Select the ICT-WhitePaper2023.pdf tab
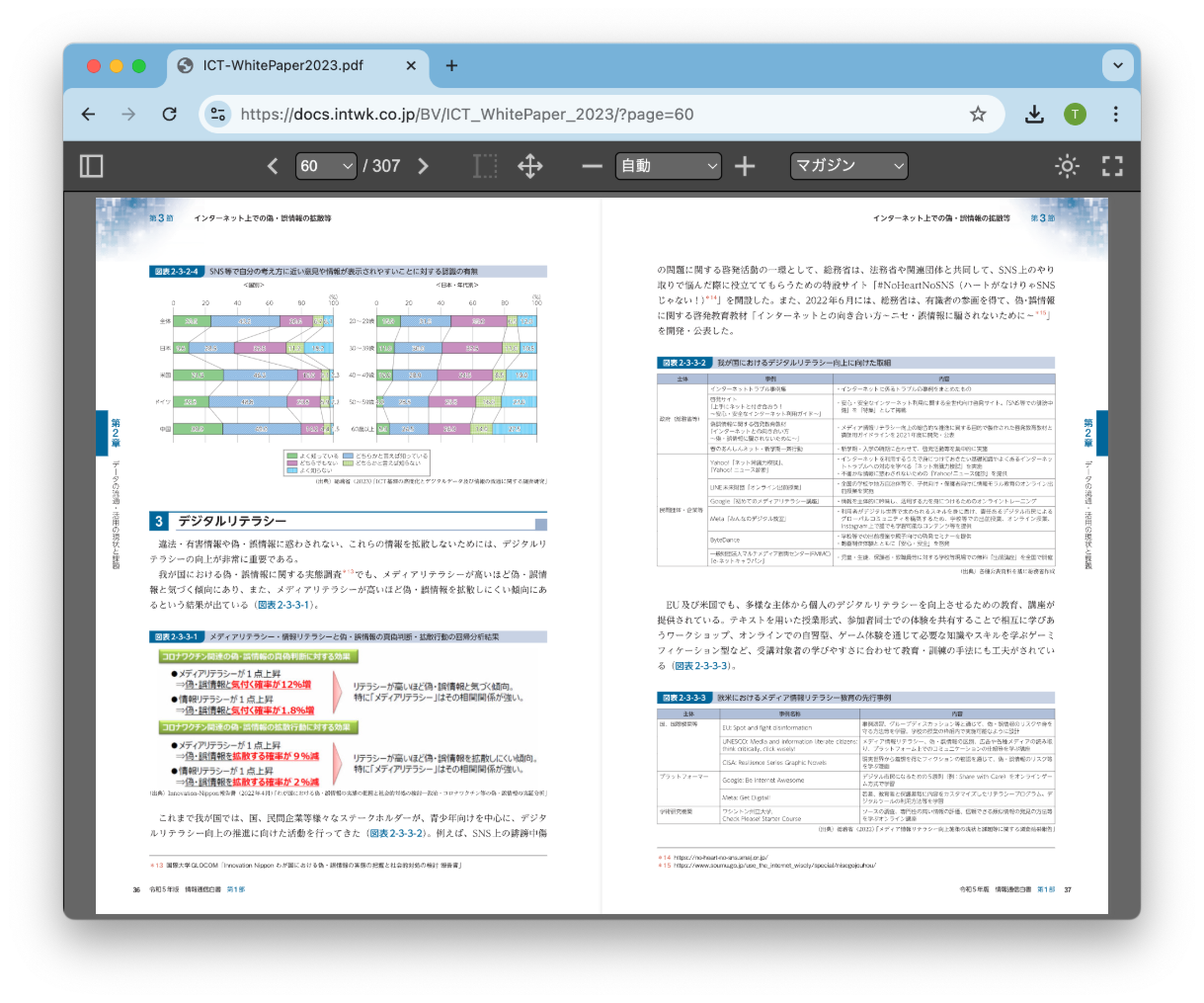 [282, 65]
